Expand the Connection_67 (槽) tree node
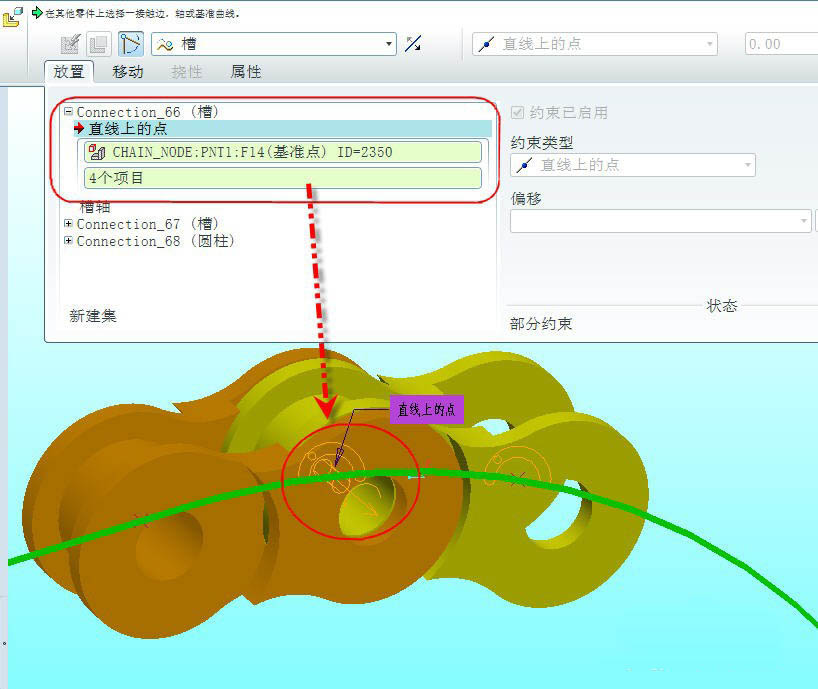The height and width of the screenshot is (689, 818). click(x=67, y=223)
